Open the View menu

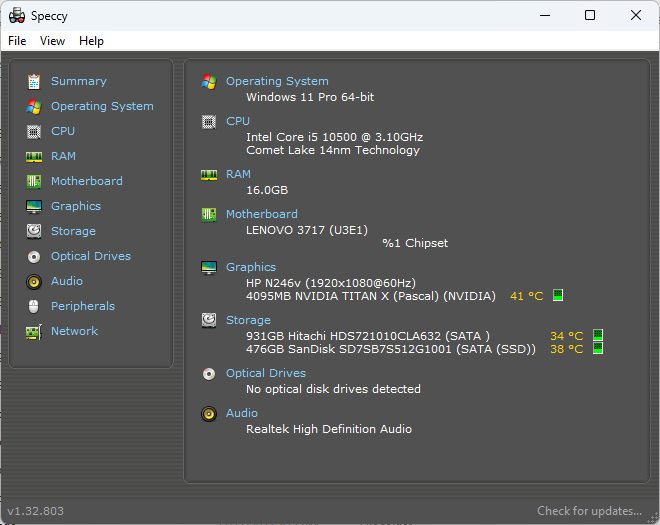coord(52,41)
